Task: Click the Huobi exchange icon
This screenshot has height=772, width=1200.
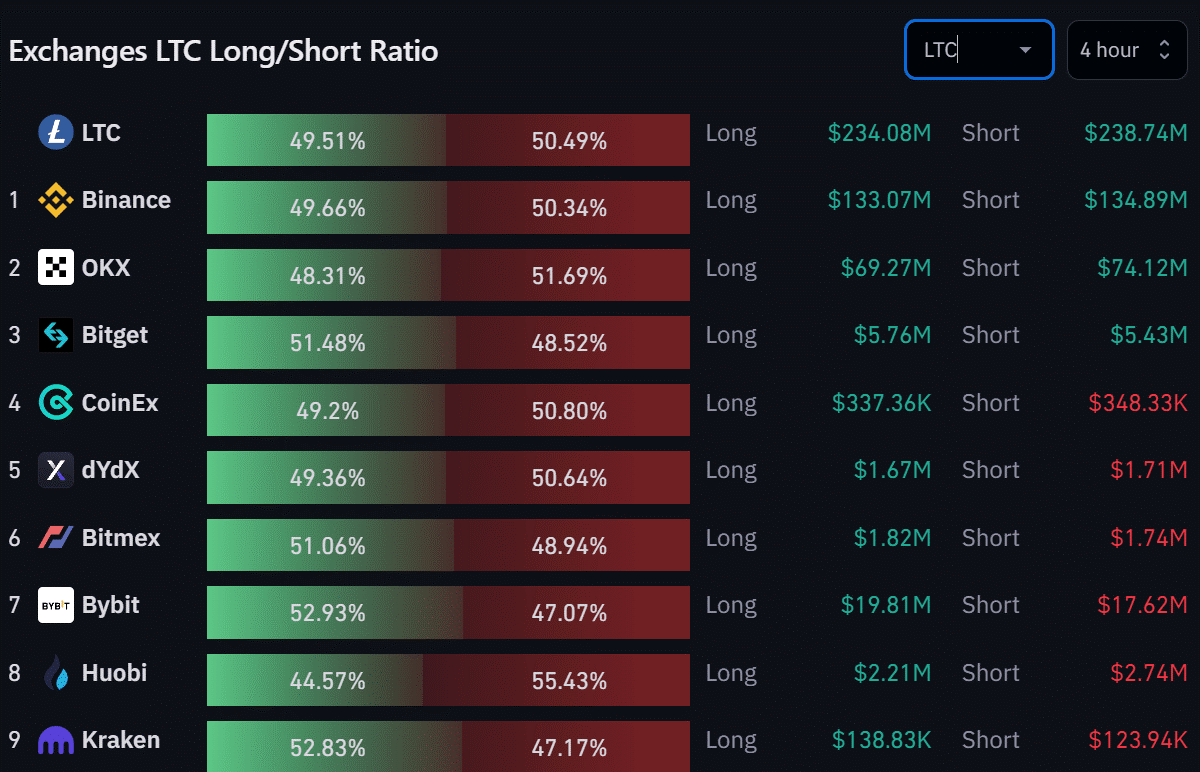Action: (x=57, y=673)
